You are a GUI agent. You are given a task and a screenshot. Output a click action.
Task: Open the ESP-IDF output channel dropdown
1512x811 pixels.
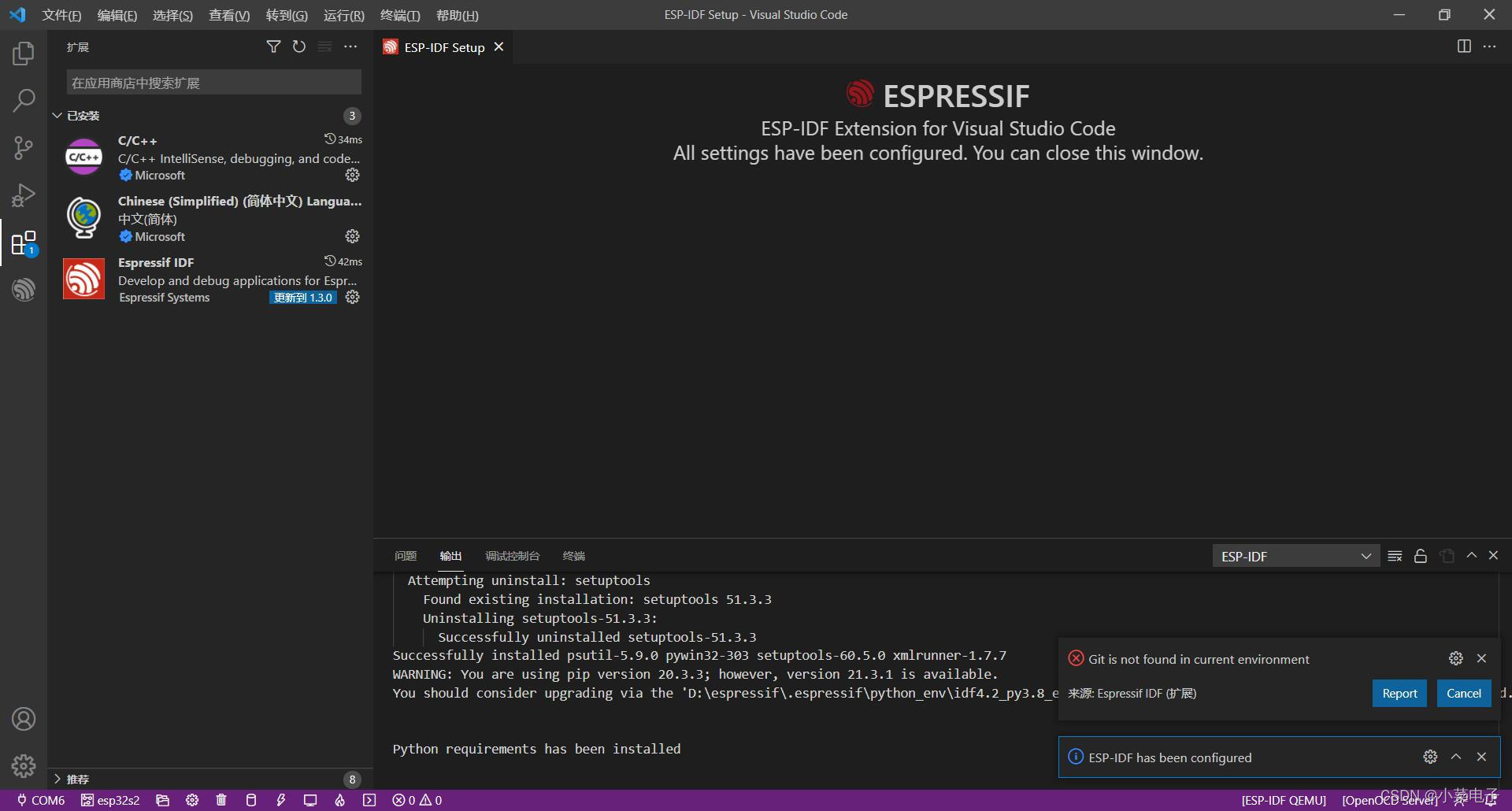[1295, 556]
